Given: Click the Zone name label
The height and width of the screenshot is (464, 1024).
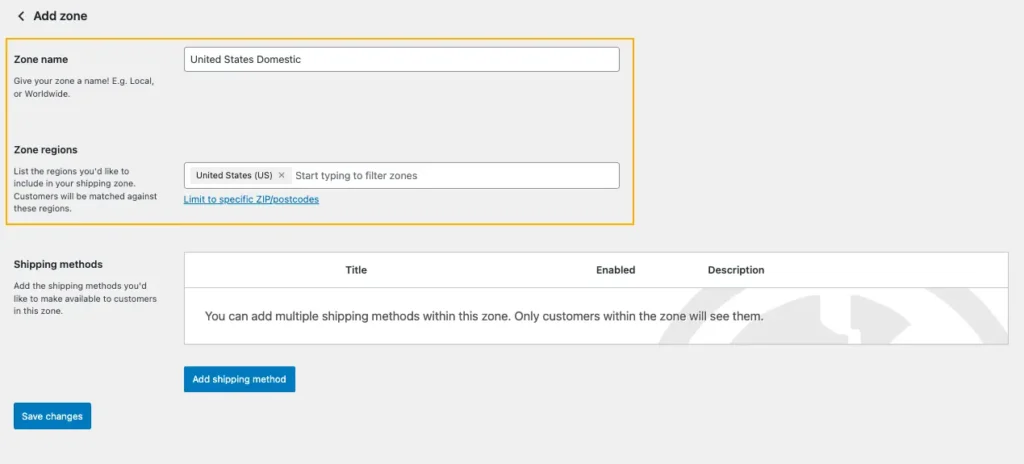Looking at the screenshot, I should pos(41,60).
